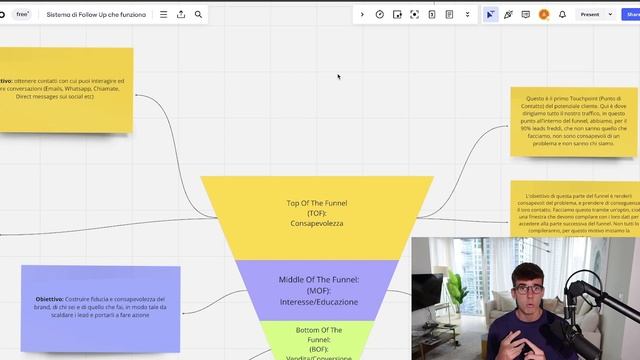Click board title Sistema di Follow Up

point(96,15)
